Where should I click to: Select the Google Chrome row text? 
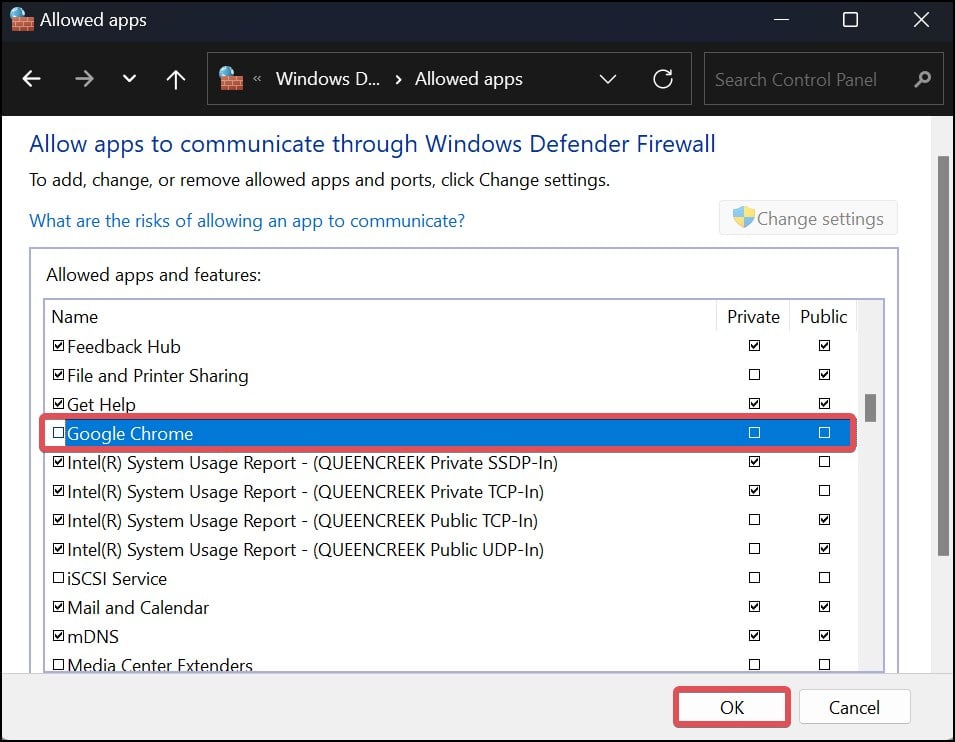pos(130,434)
